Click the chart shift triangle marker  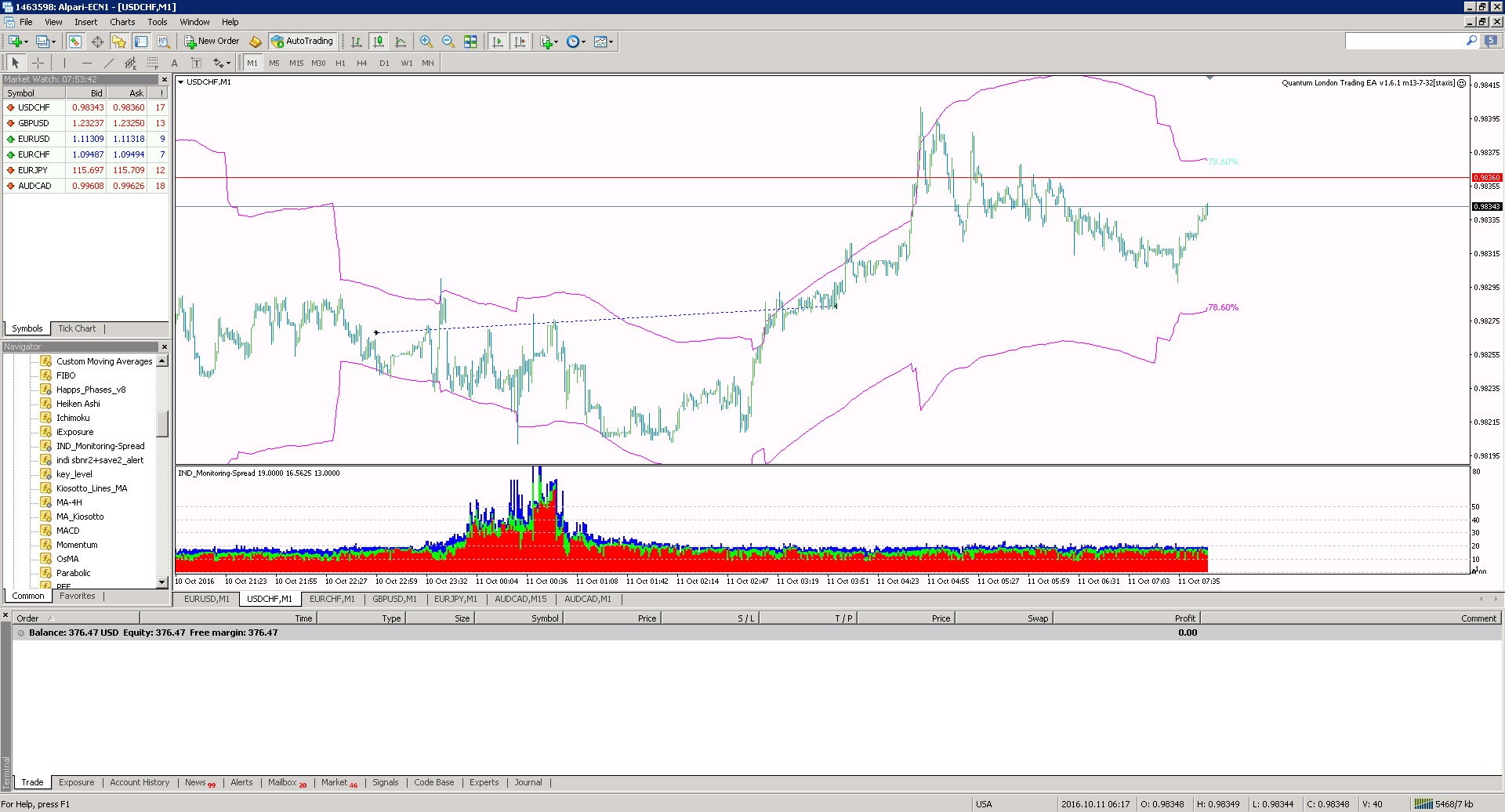click(1209, 78)
